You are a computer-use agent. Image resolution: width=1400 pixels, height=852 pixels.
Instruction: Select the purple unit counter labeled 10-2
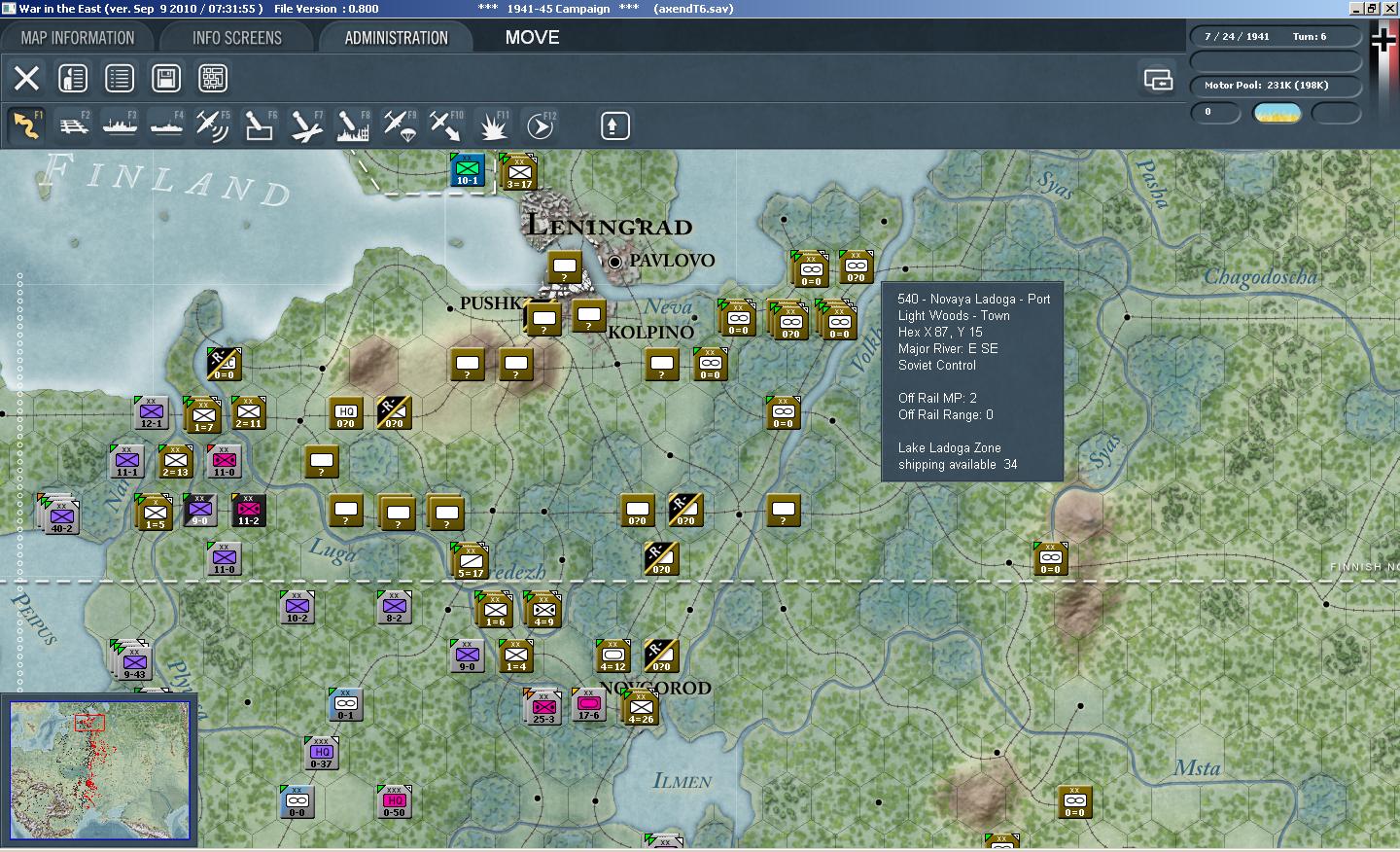click(x=297, y=607)
